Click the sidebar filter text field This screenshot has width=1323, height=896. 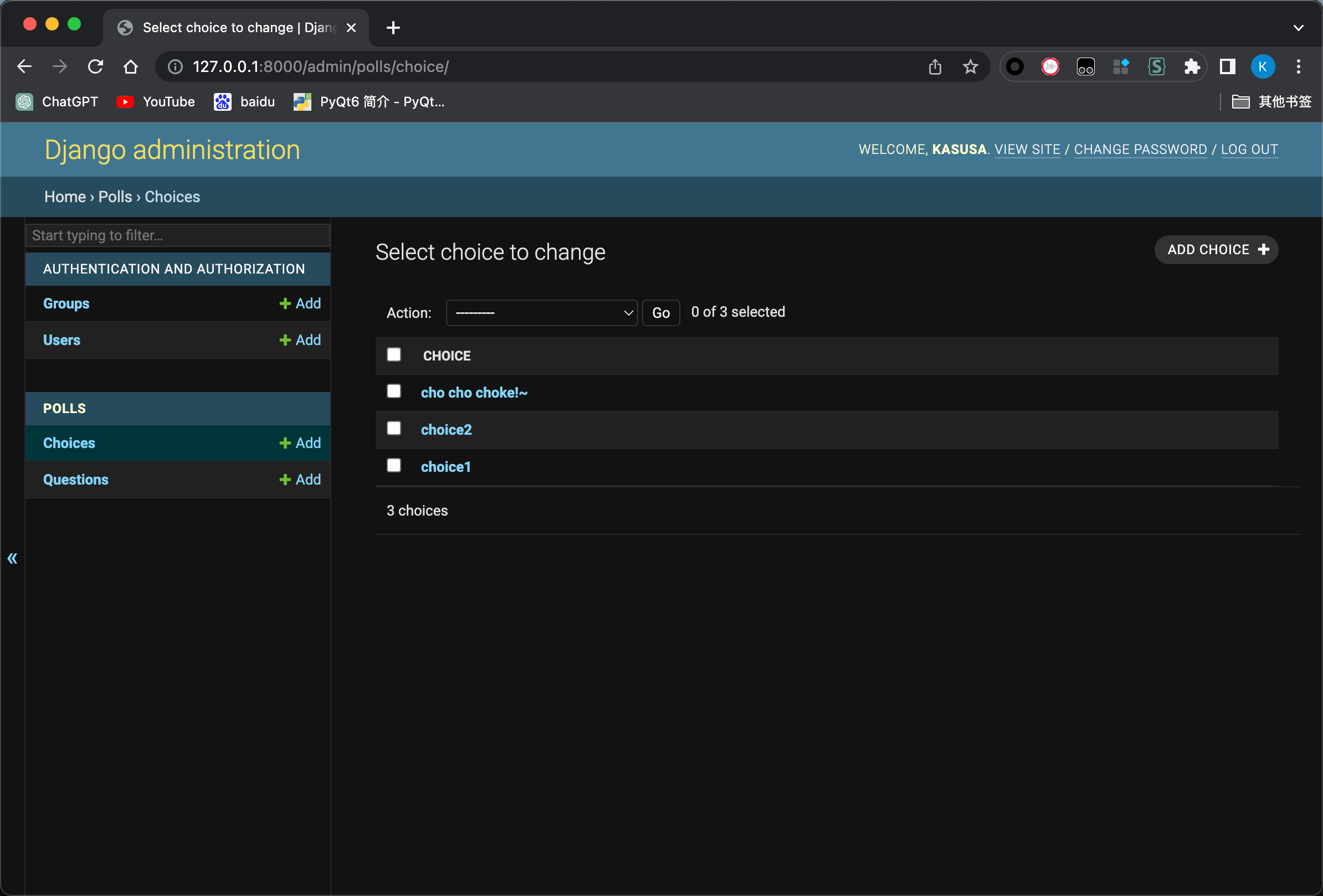177,235
